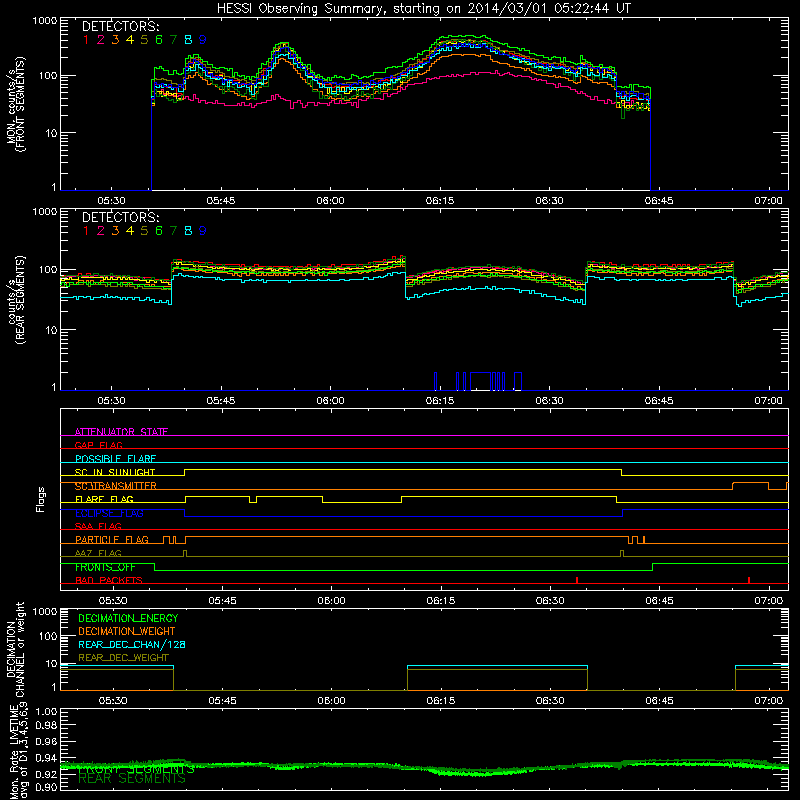Select detector 4 in rear segments legend
The width and height of the screenshot is (800, 800).
(x=130, y=231)
